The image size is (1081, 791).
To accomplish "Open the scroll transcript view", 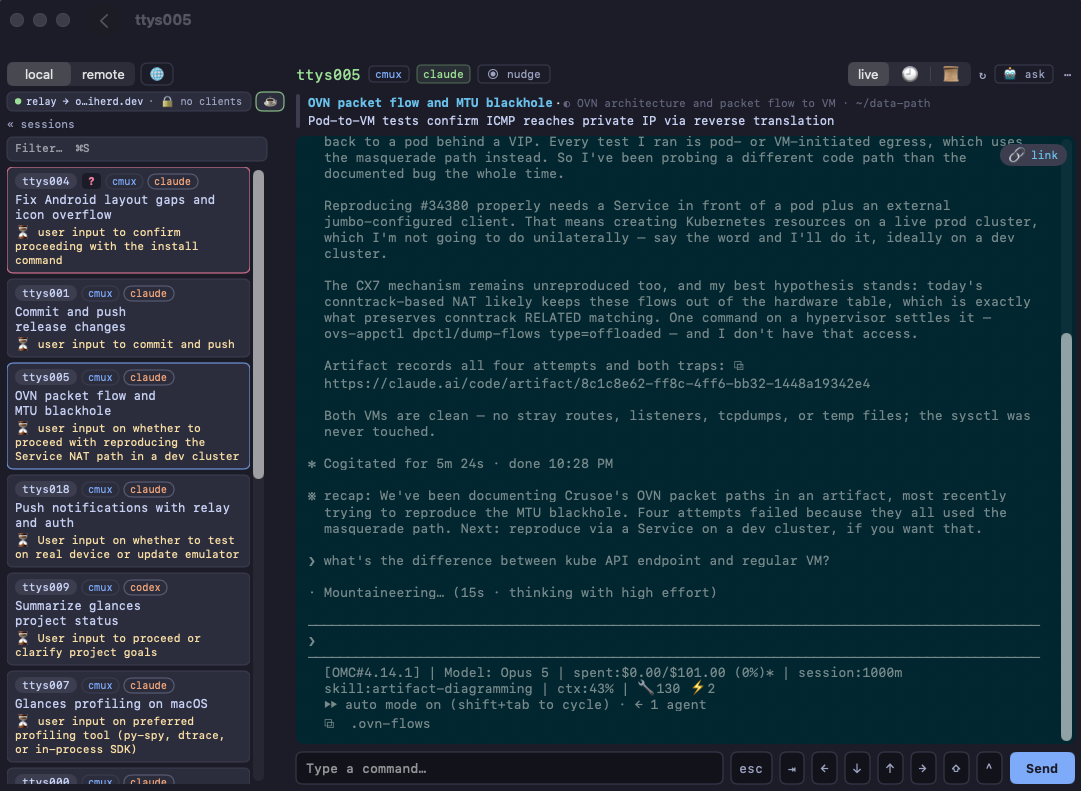I will pos(951,74).
